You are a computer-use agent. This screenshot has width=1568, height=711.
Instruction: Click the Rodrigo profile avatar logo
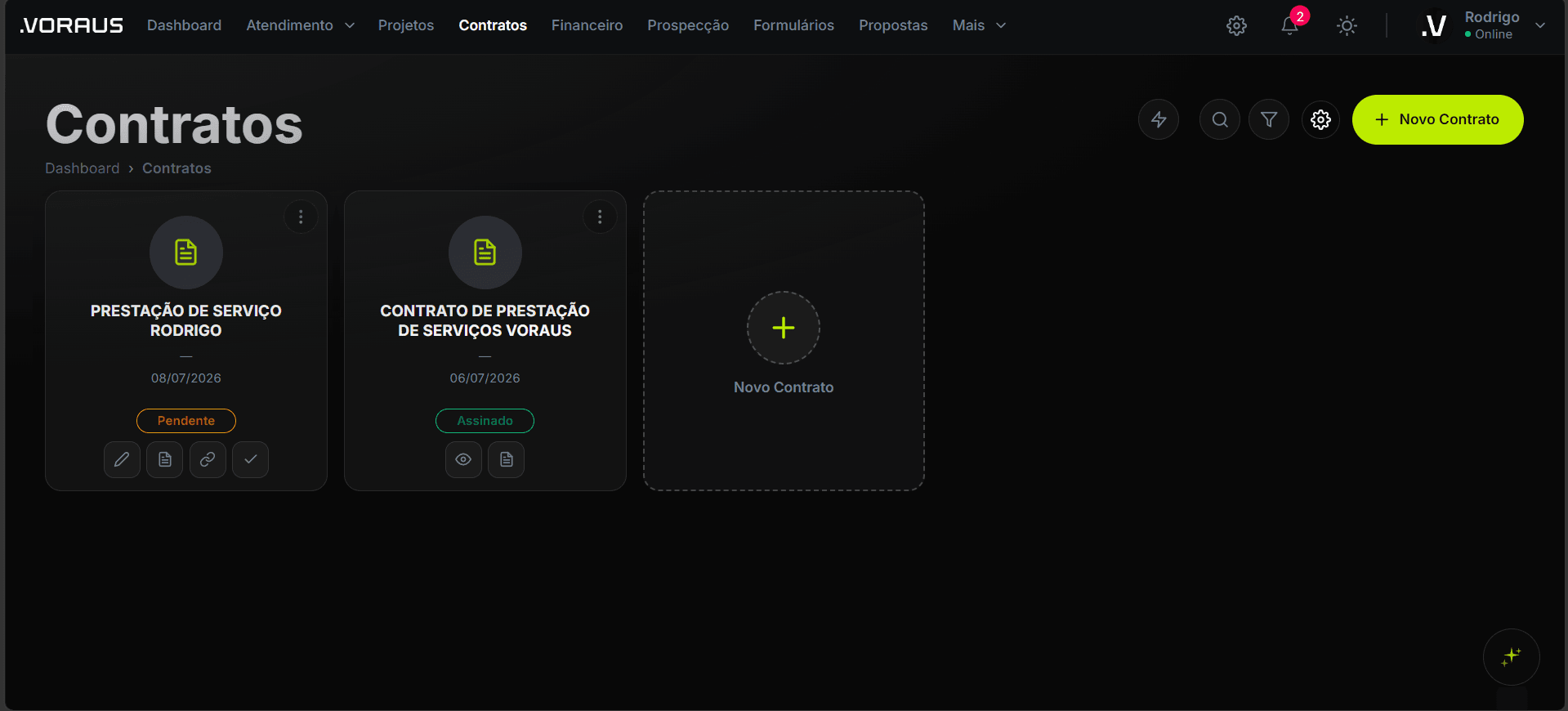click(x=1434, y=26)
